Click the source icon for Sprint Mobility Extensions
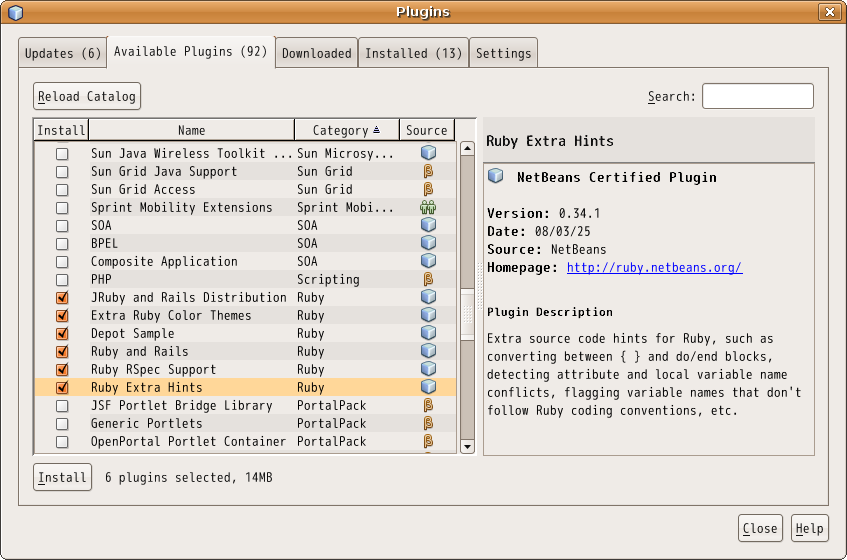Screen dimensions: 847x560 [428, 208]
